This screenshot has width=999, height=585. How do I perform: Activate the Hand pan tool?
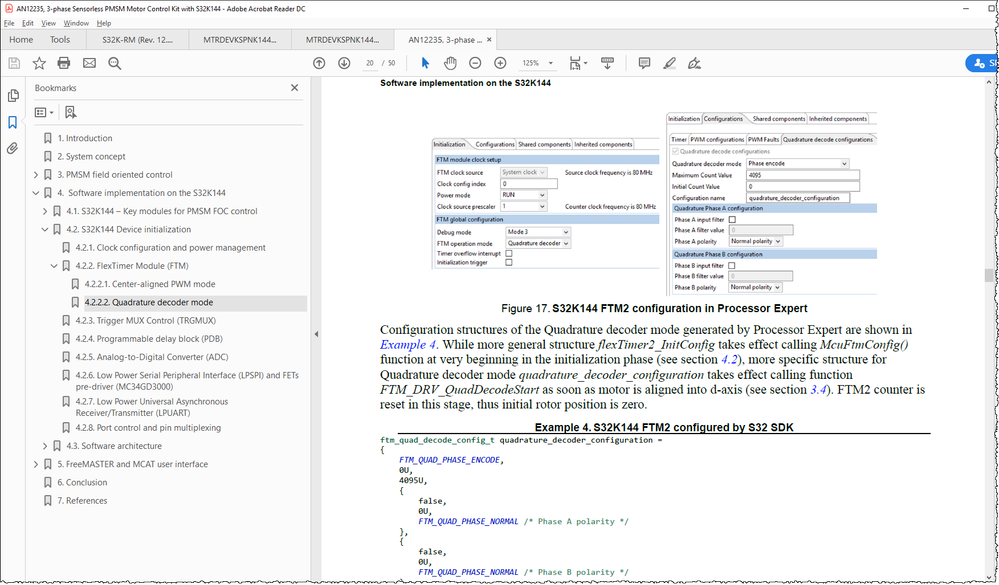pos(450,63)
